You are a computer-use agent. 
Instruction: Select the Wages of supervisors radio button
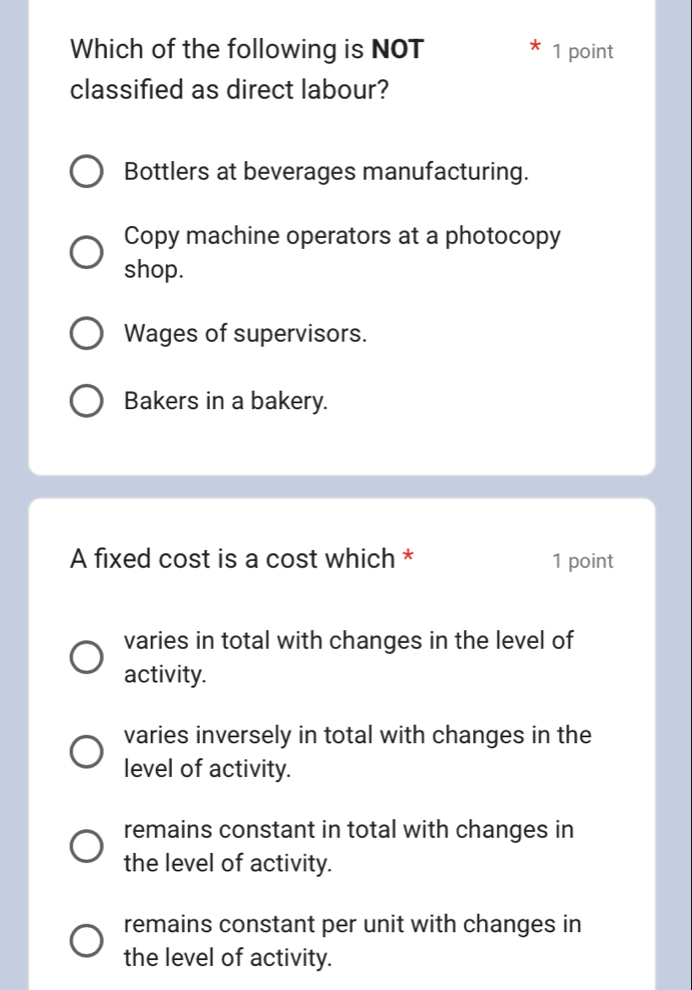click(87, 334)
